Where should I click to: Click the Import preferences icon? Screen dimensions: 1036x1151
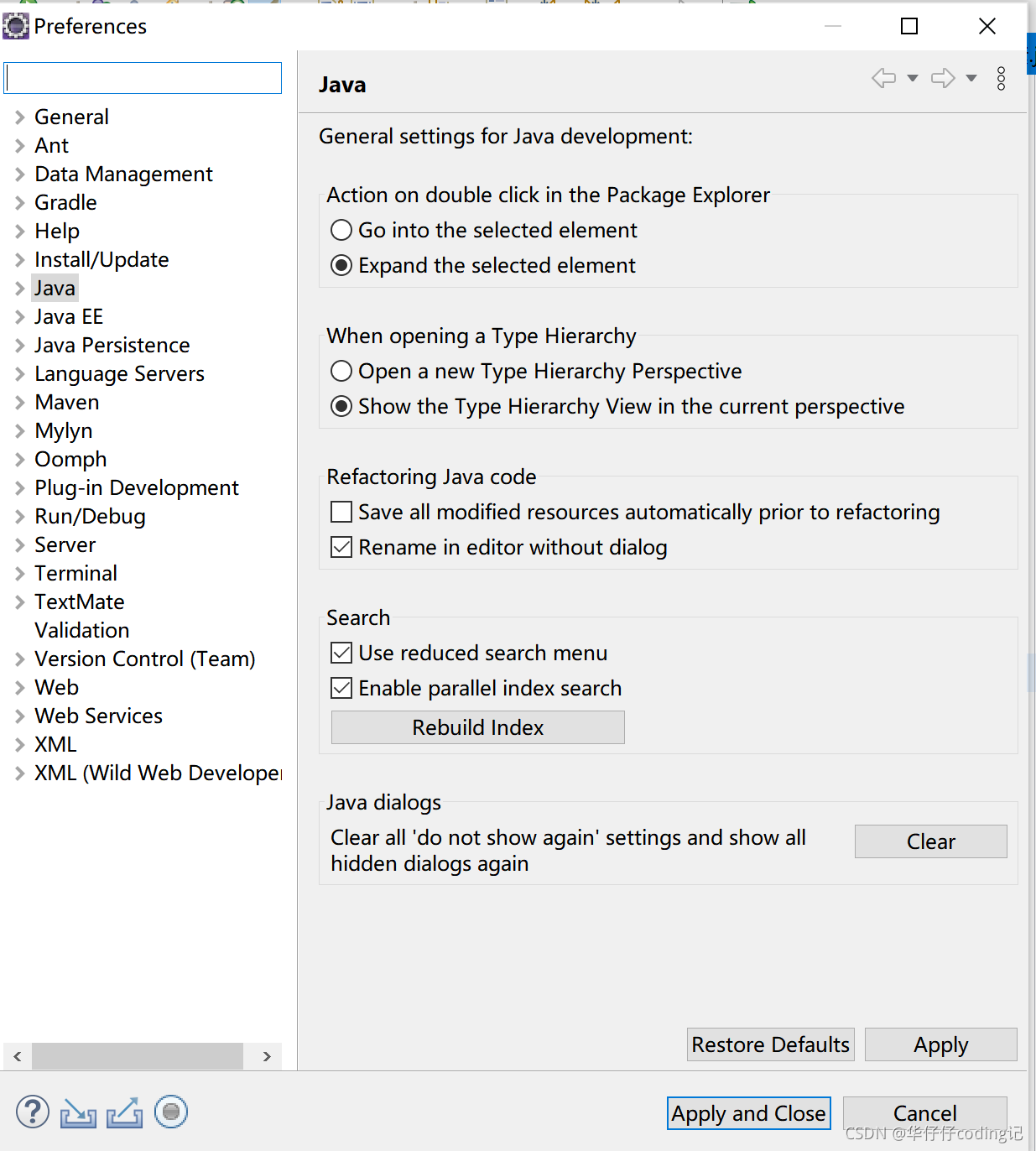pos(77,1112)
